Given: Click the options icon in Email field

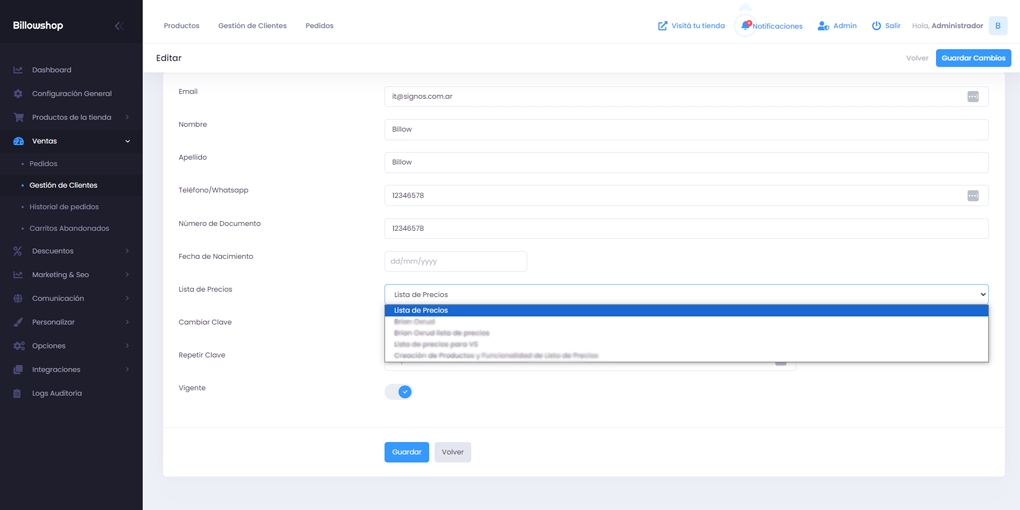Looking at the screenshot, I should coord(972,97).
